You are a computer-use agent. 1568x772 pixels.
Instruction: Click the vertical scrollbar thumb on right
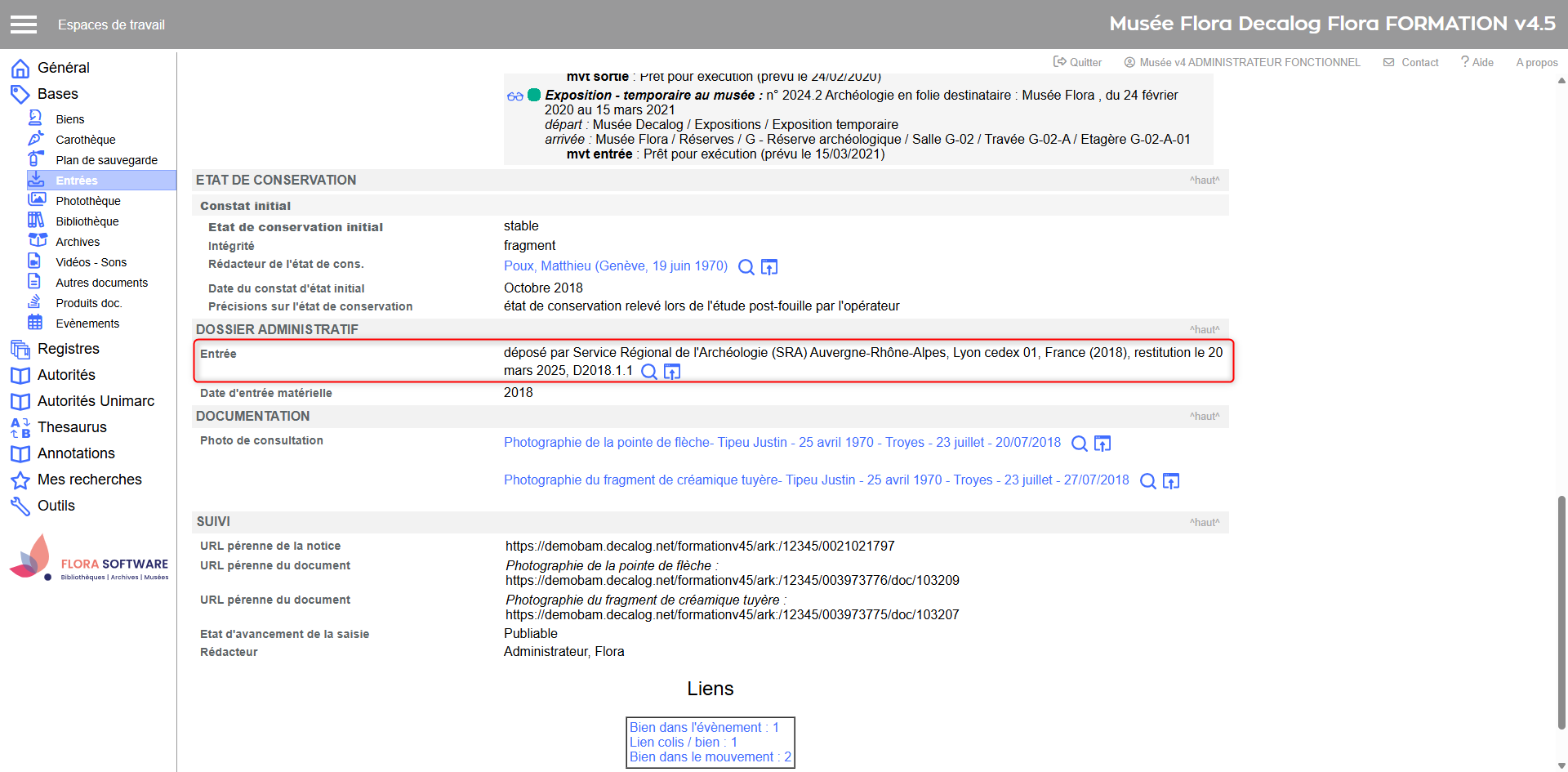point(1561,613)
